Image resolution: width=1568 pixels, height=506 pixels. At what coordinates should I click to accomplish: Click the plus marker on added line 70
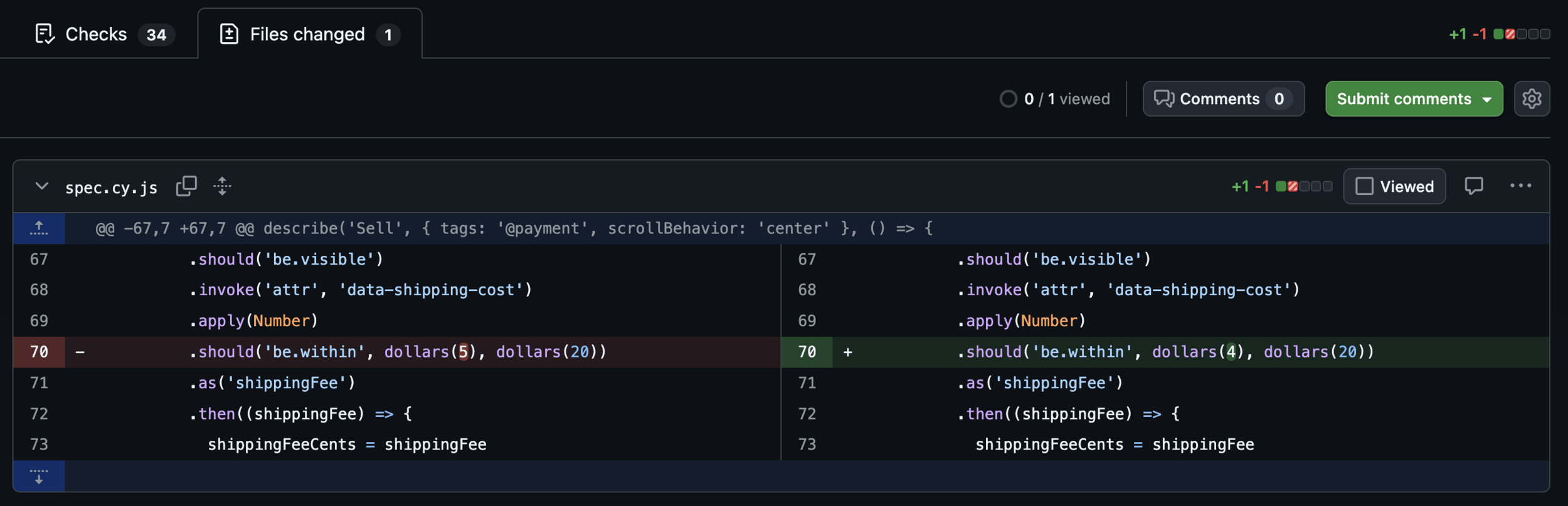click(x=847, y=352)
